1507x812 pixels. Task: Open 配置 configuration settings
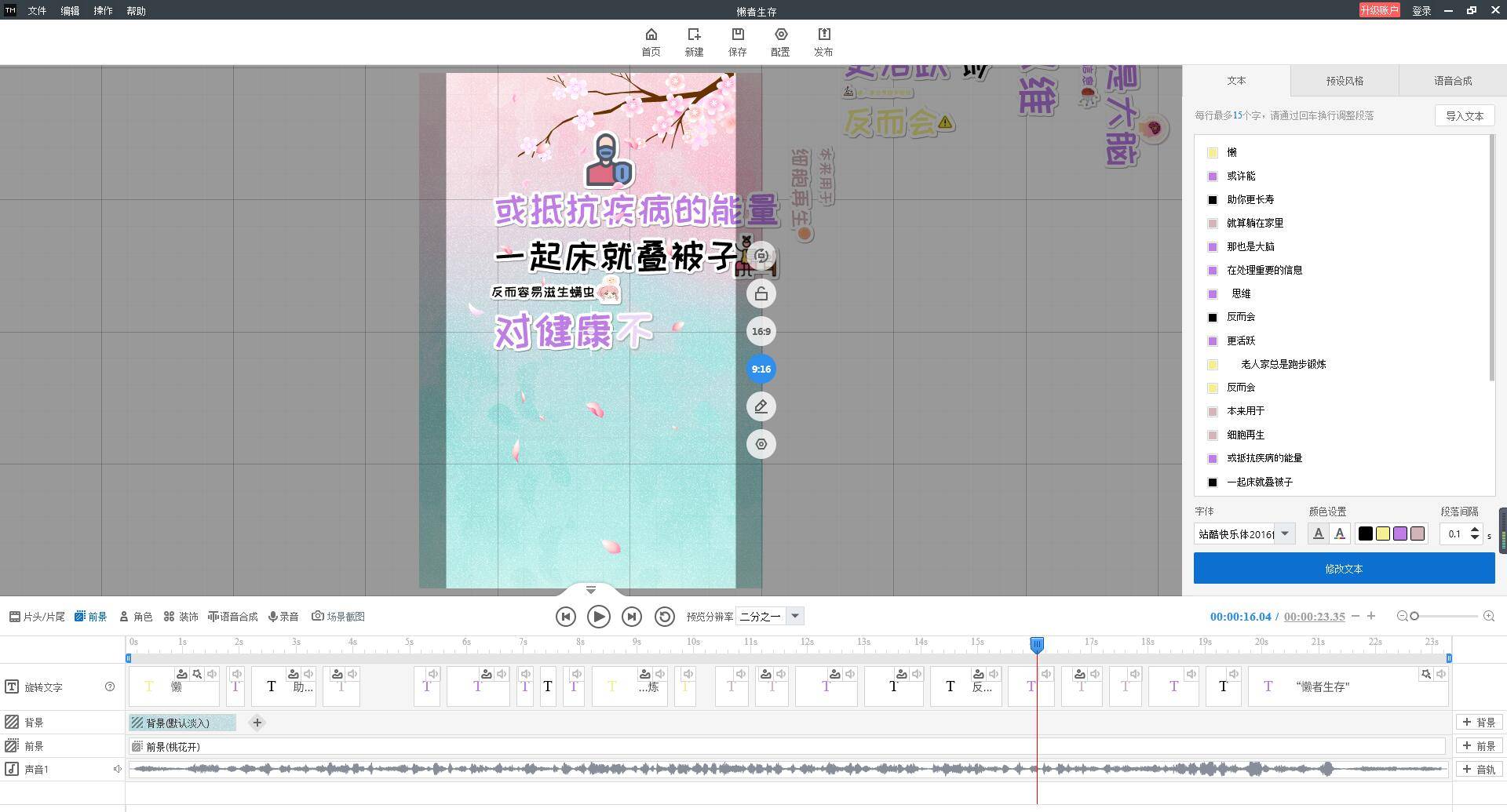point(780,42)
